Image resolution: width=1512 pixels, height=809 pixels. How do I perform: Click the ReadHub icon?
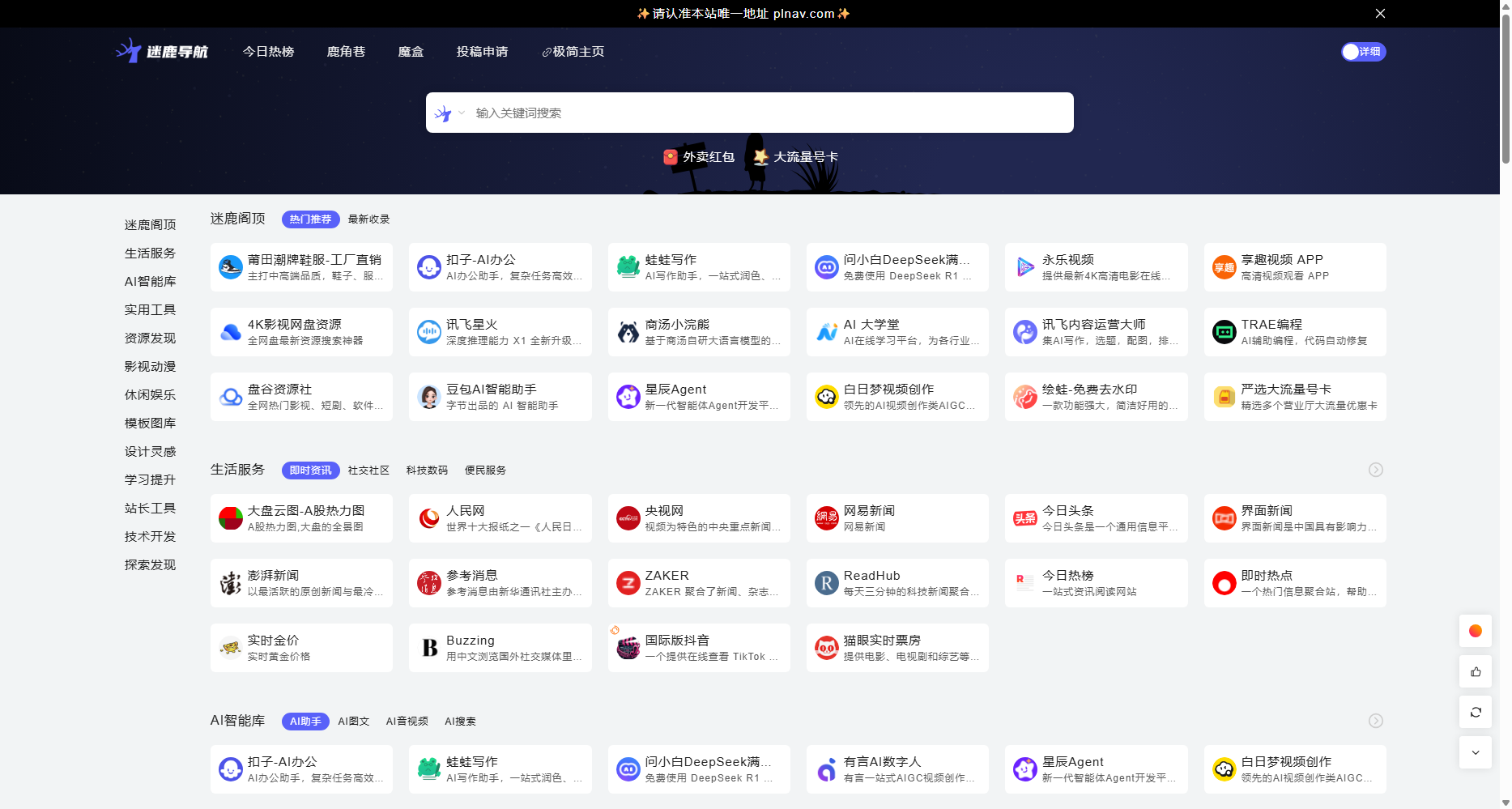827,583
